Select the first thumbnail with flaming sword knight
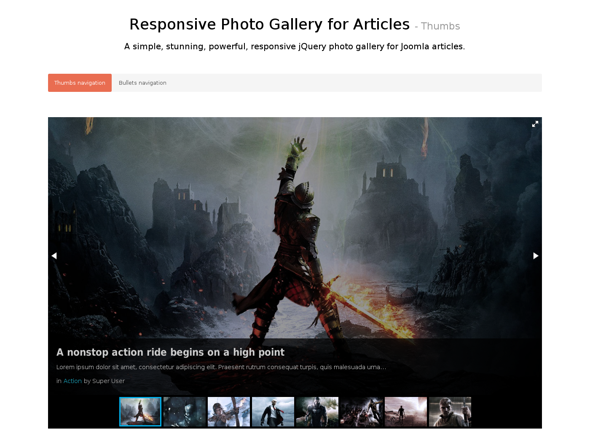 [140, 412]
